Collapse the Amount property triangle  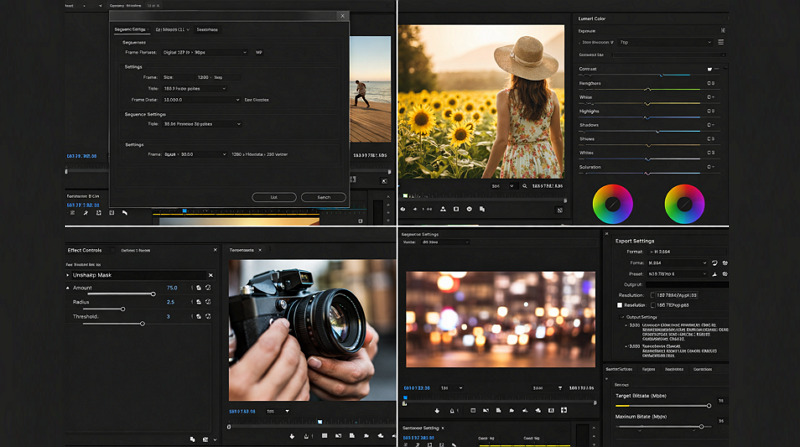[68, 288]
